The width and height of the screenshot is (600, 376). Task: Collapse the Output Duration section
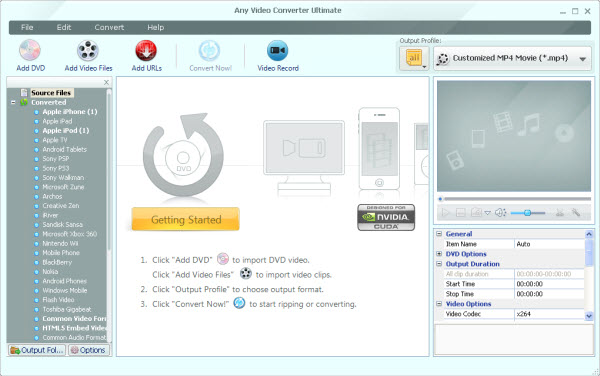[x=439, y=264]
